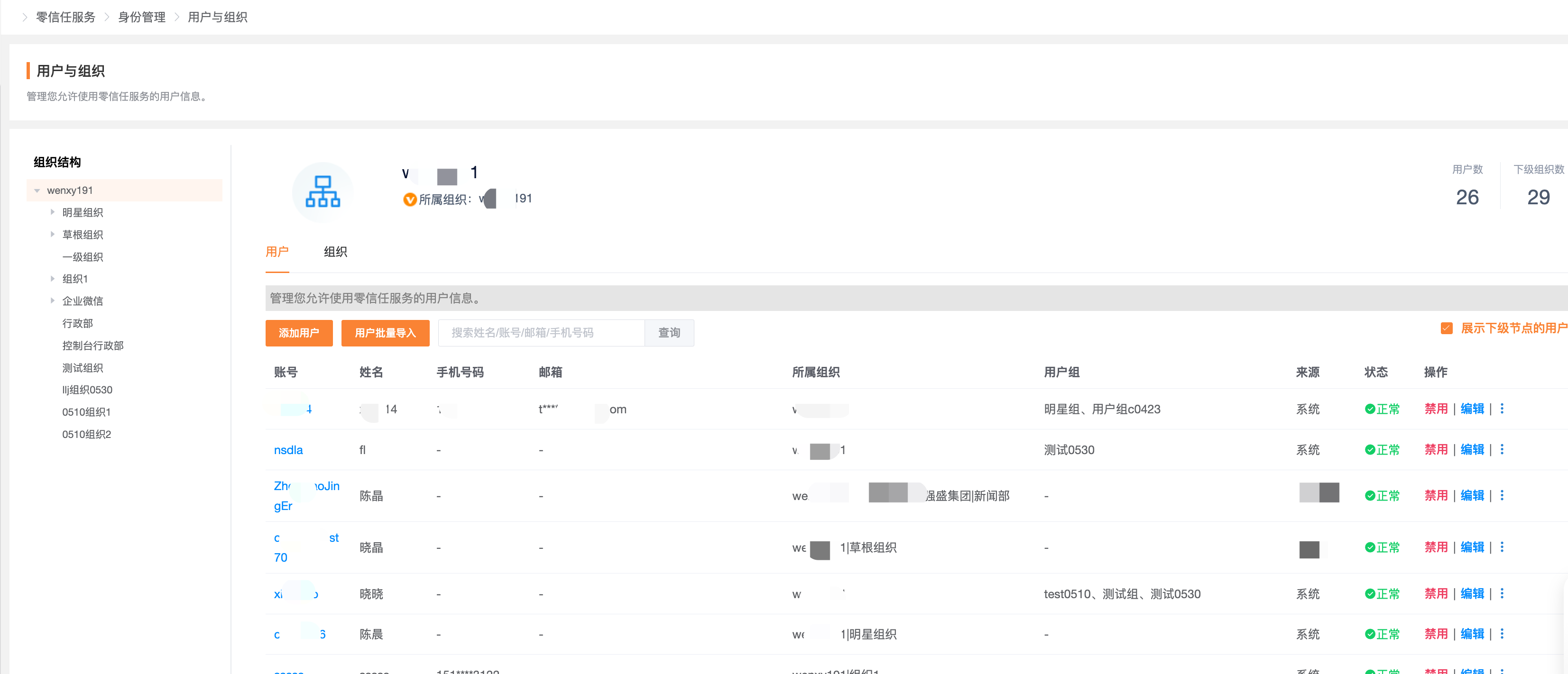
Task: Click 编辑 for nsdla user
Action: click(1473, 449)
